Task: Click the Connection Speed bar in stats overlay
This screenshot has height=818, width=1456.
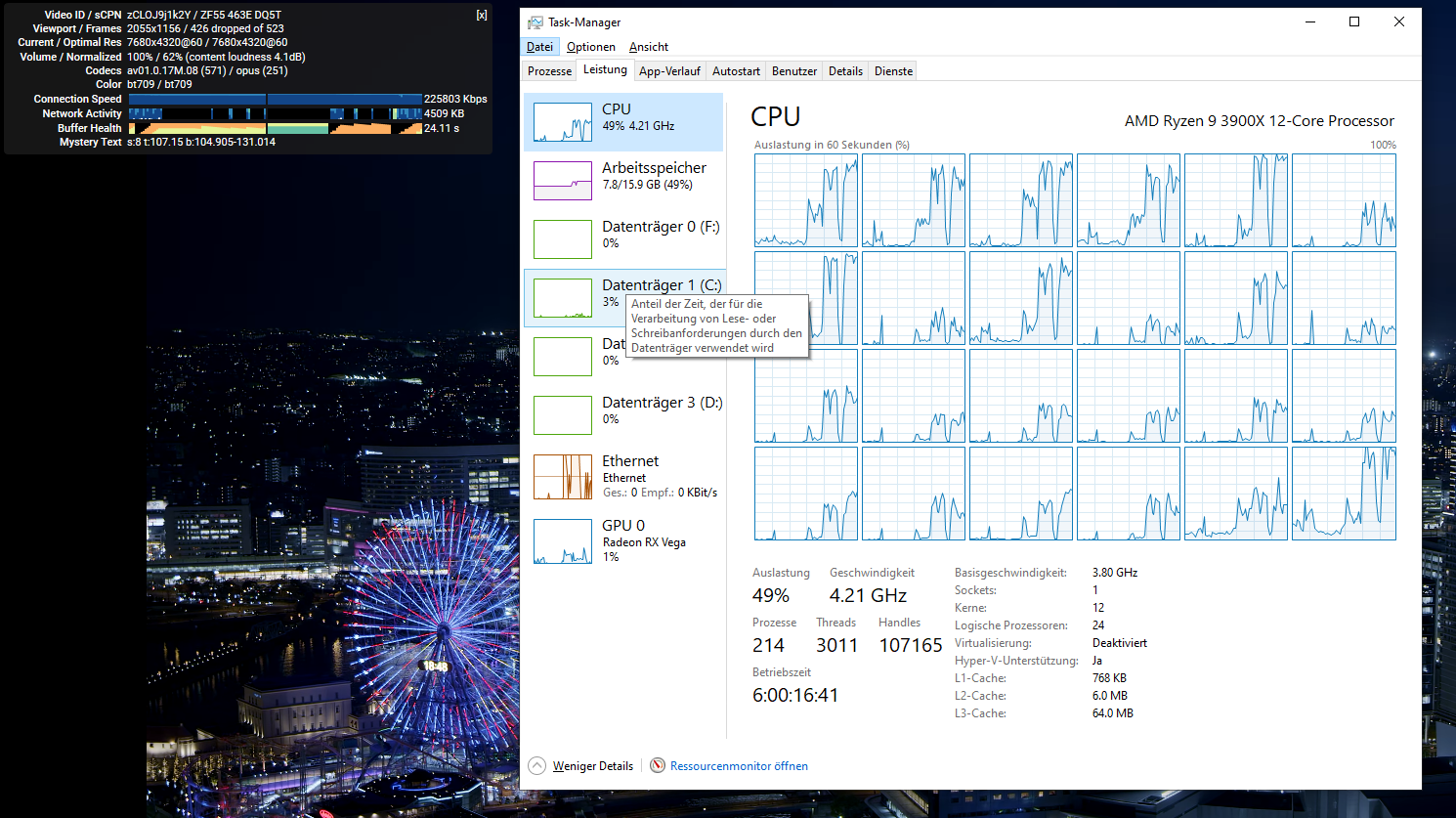Action: pos(276,99)
